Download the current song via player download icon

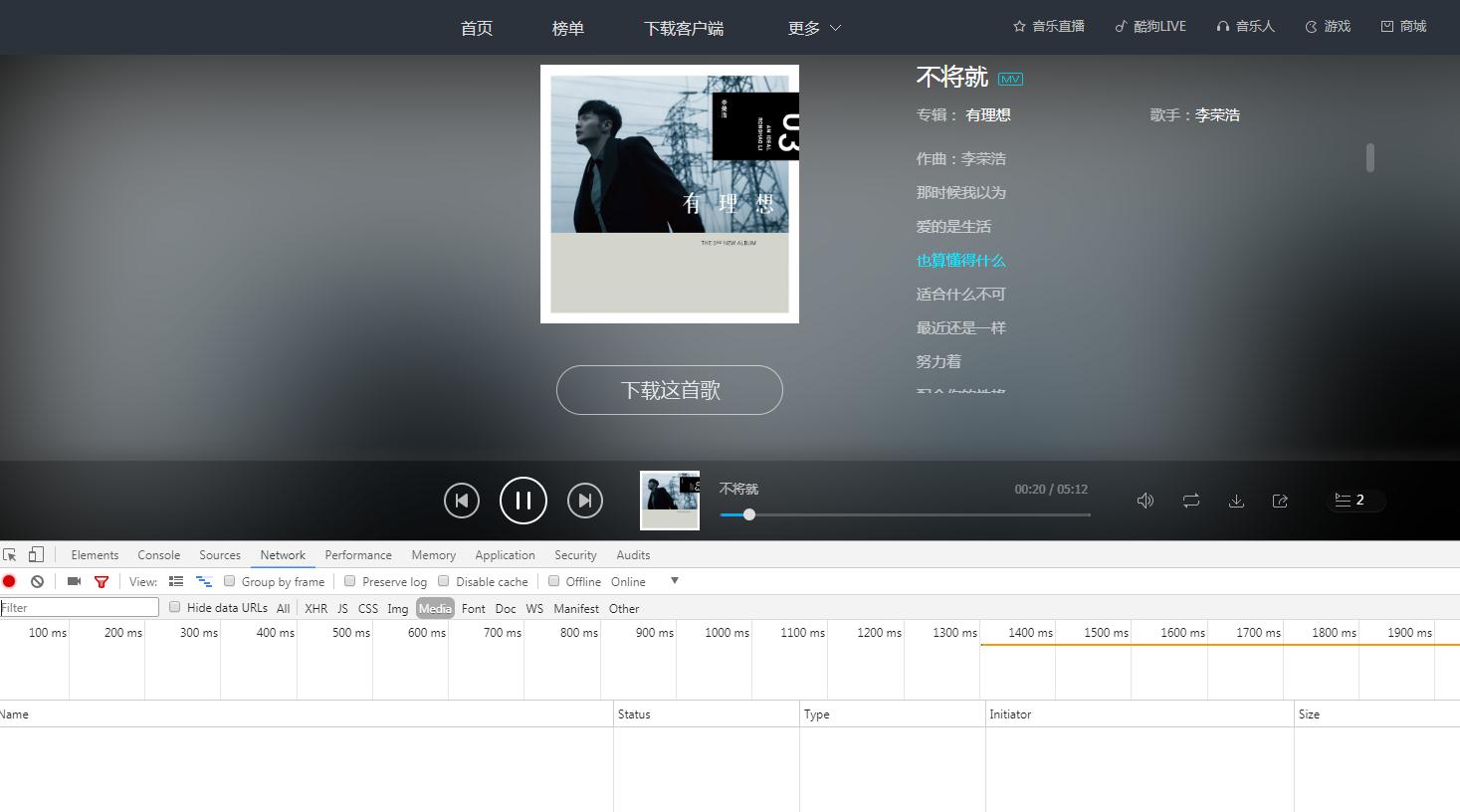1236,501
